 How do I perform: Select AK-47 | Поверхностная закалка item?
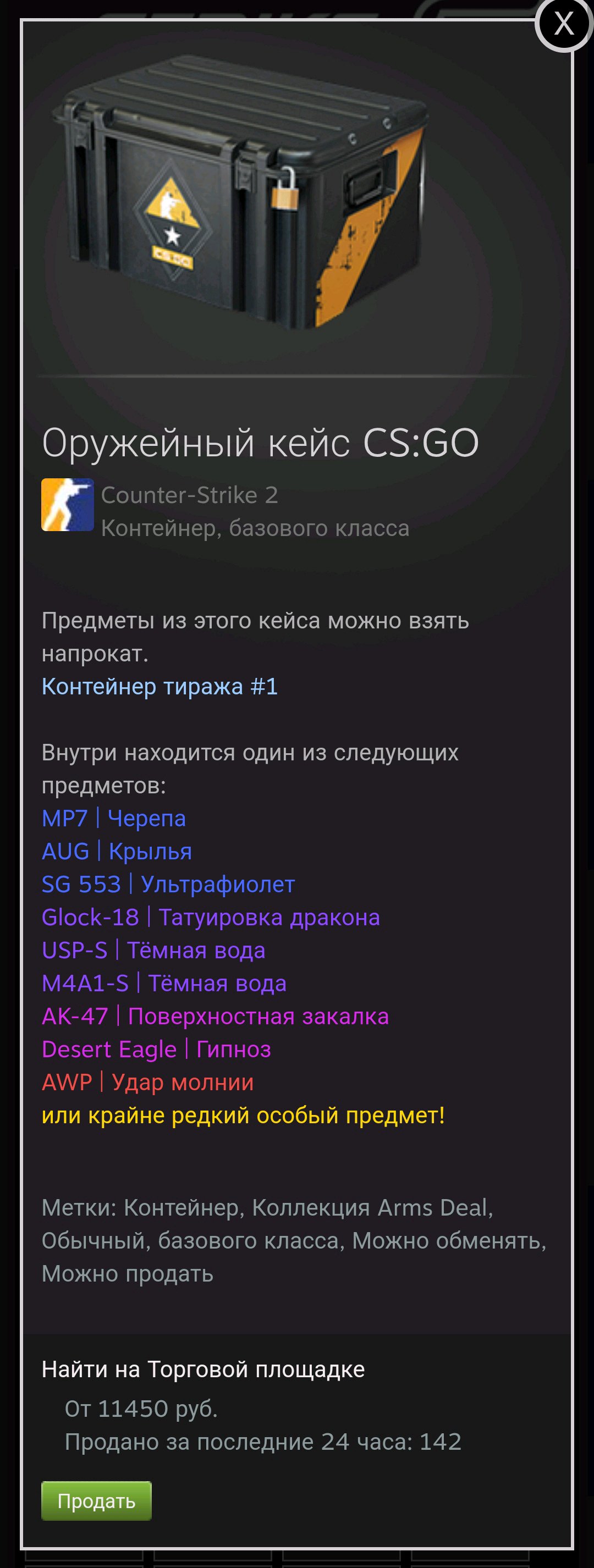[x=215, y=1016]
